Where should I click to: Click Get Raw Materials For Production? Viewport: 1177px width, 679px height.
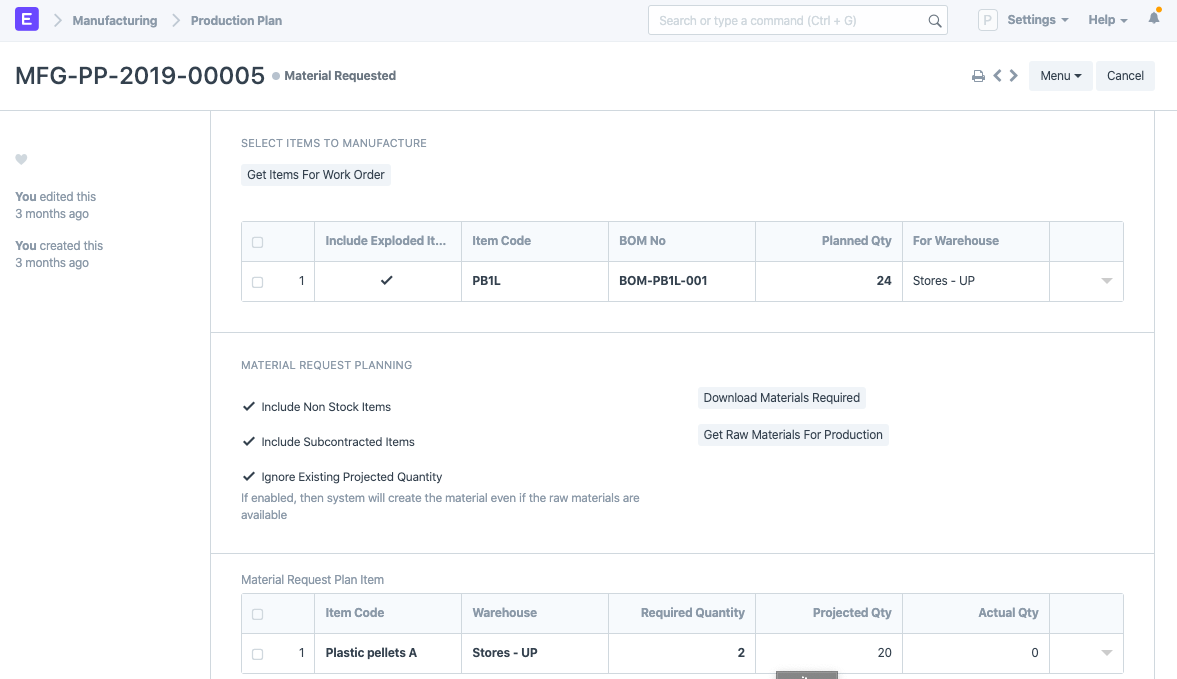pyautogui.click(x=793, y=434)
